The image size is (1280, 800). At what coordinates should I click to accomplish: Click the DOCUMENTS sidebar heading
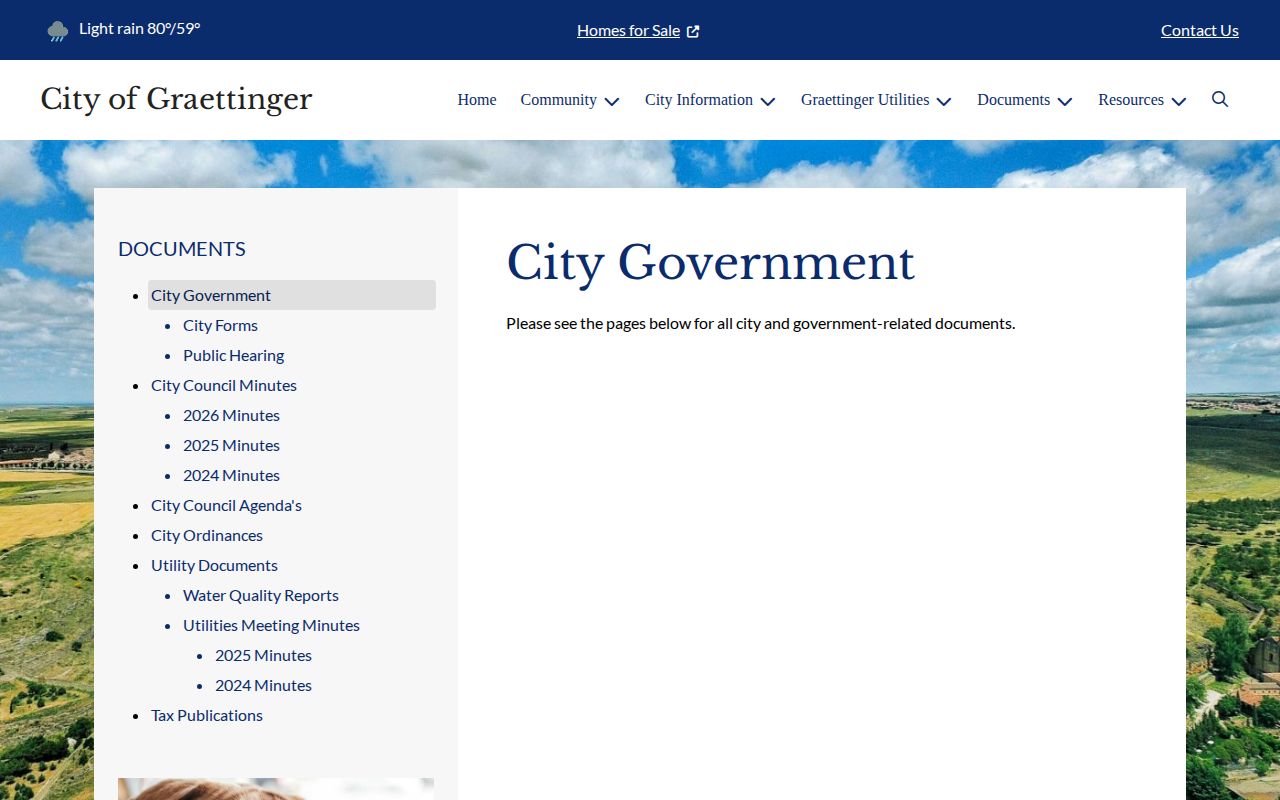(182, 249)
